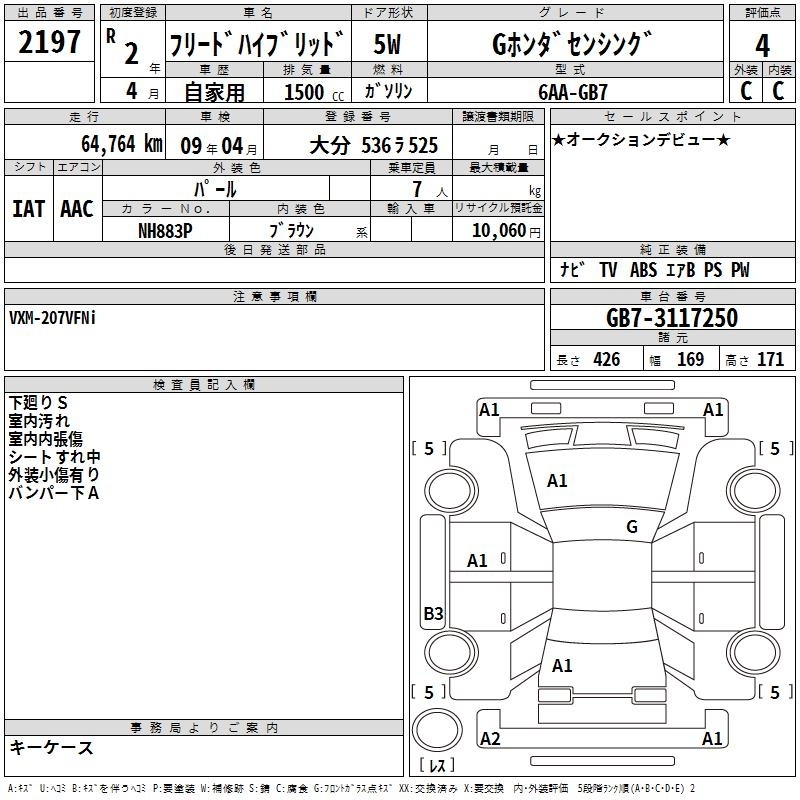
Task: Click the IAT shift type field
Action: (x=29, y=208)
